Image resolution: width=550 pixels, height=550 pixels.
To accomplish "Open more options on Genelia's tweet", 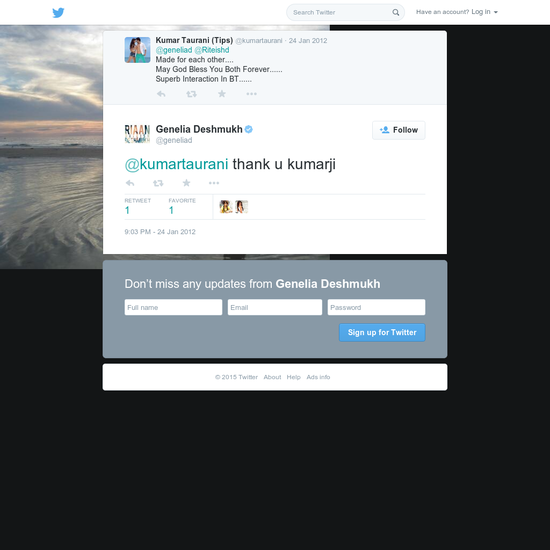I will (x=214, y=183).
